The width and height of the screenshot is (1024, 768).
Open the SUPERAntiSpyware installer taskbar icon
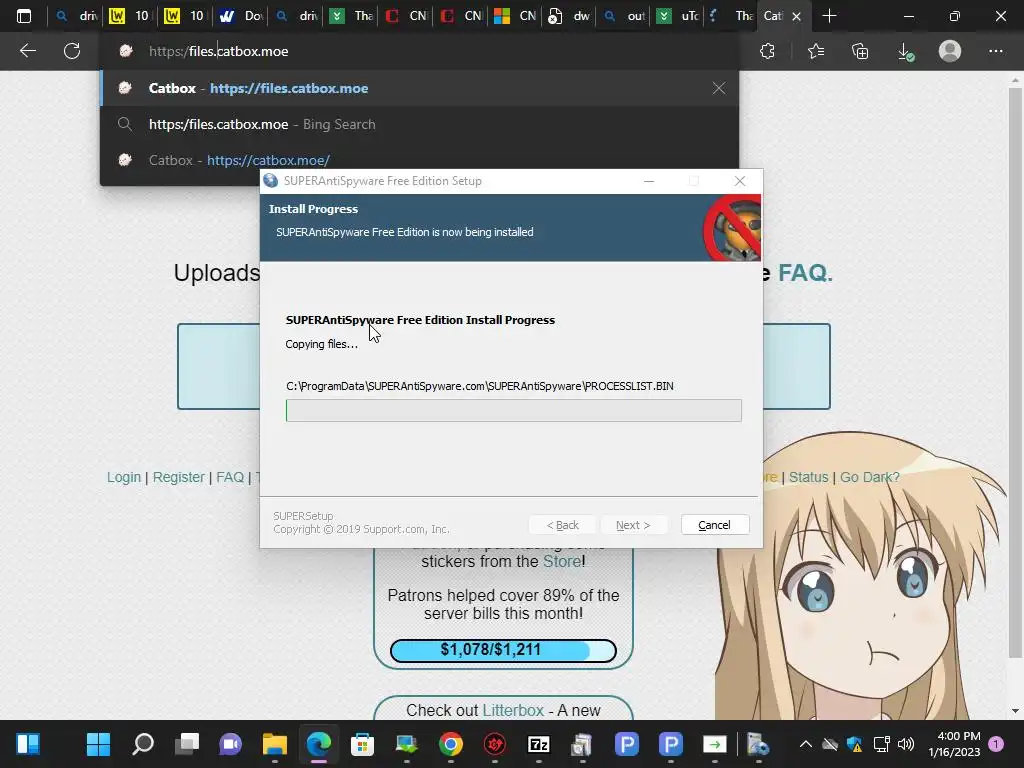(758, 744)
